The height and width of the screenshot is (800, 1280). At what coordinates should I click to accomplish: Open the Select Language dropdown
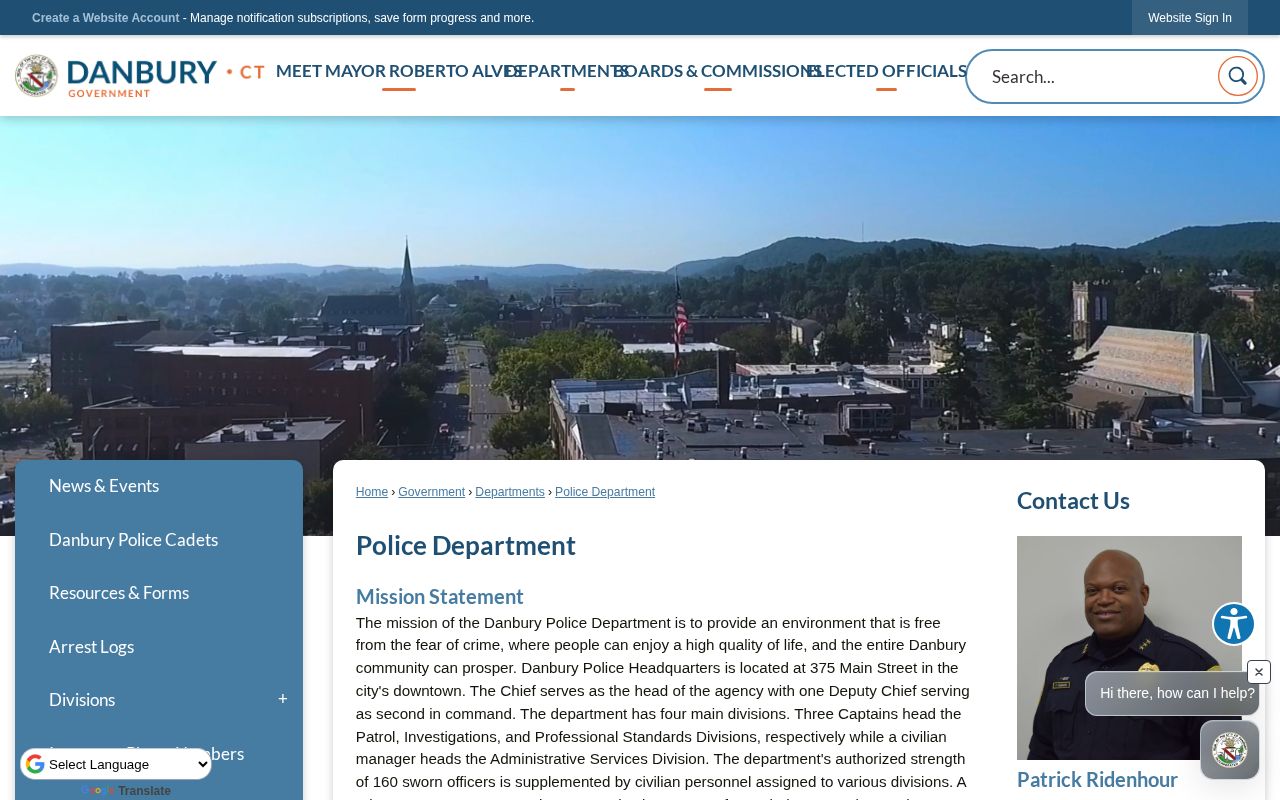point(116,765)
